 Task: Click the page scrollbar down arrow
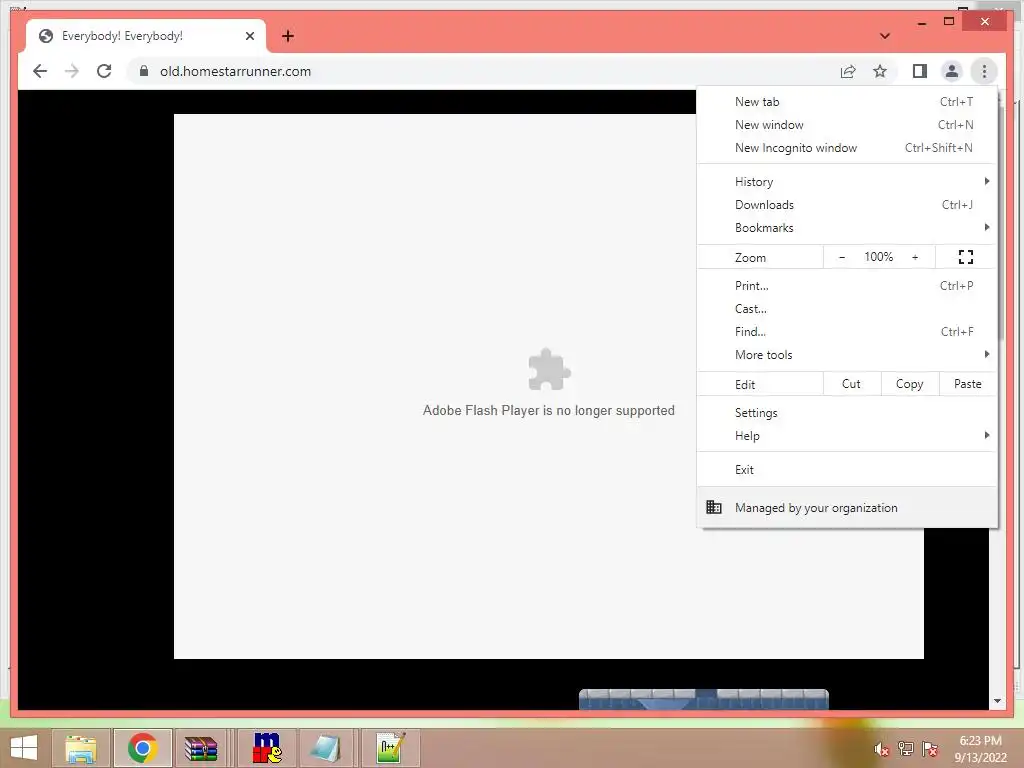997,701
